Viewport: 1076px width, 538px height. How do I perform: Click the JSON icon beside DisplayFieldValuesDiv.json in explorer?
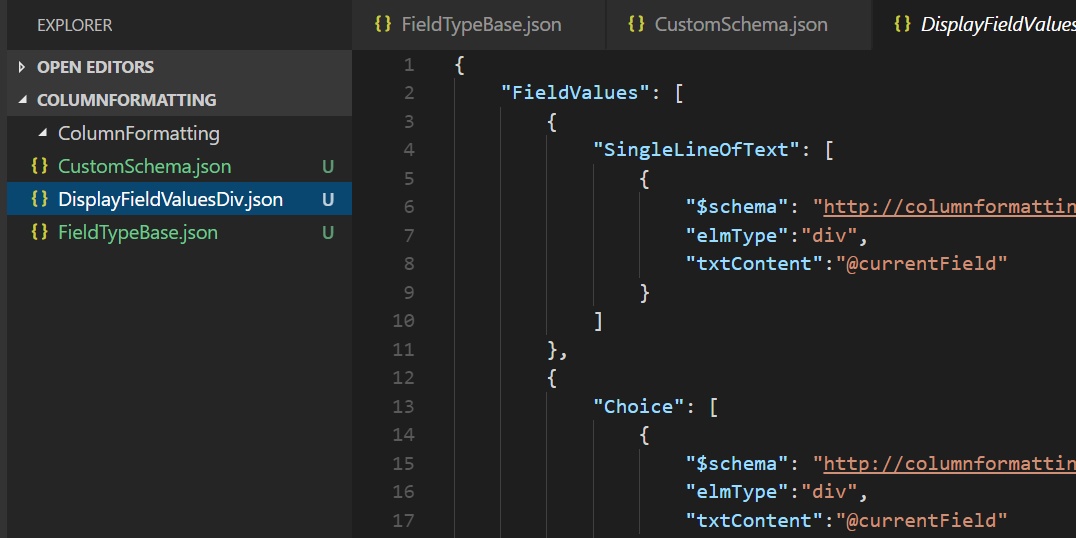click(x=40, y=200)
